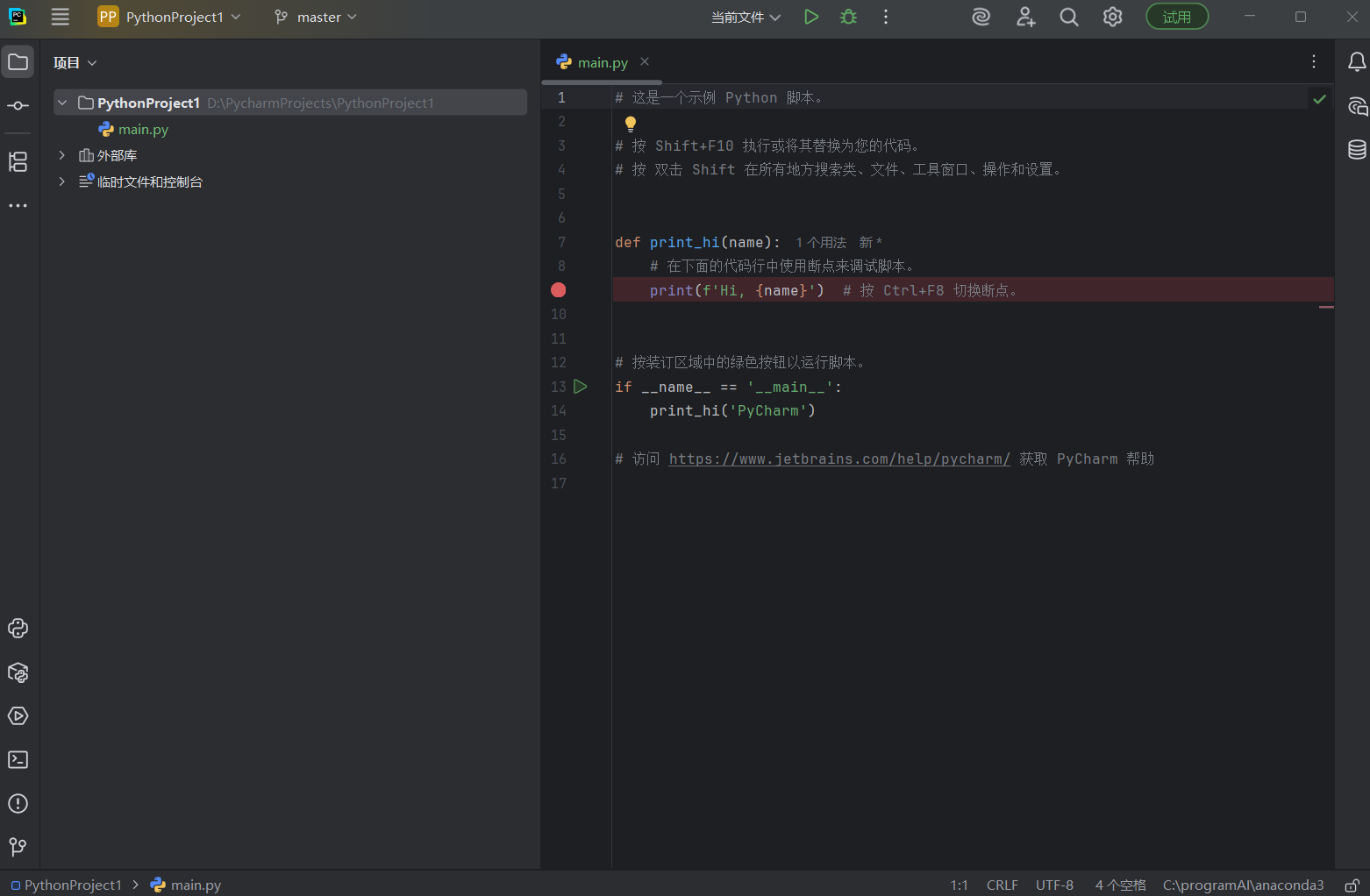Toggle the red breakpoint on line 9
This screenshot has width=1370, height=896.
point(559,290)
